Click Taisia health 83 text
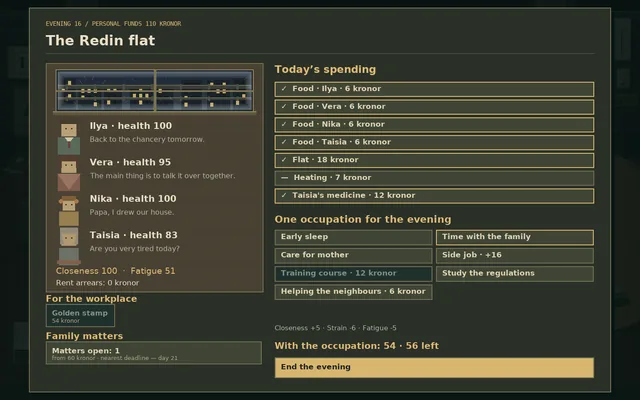Image resolution: width=640 pixels, height=400 pixels. click(x=133, y=235)
